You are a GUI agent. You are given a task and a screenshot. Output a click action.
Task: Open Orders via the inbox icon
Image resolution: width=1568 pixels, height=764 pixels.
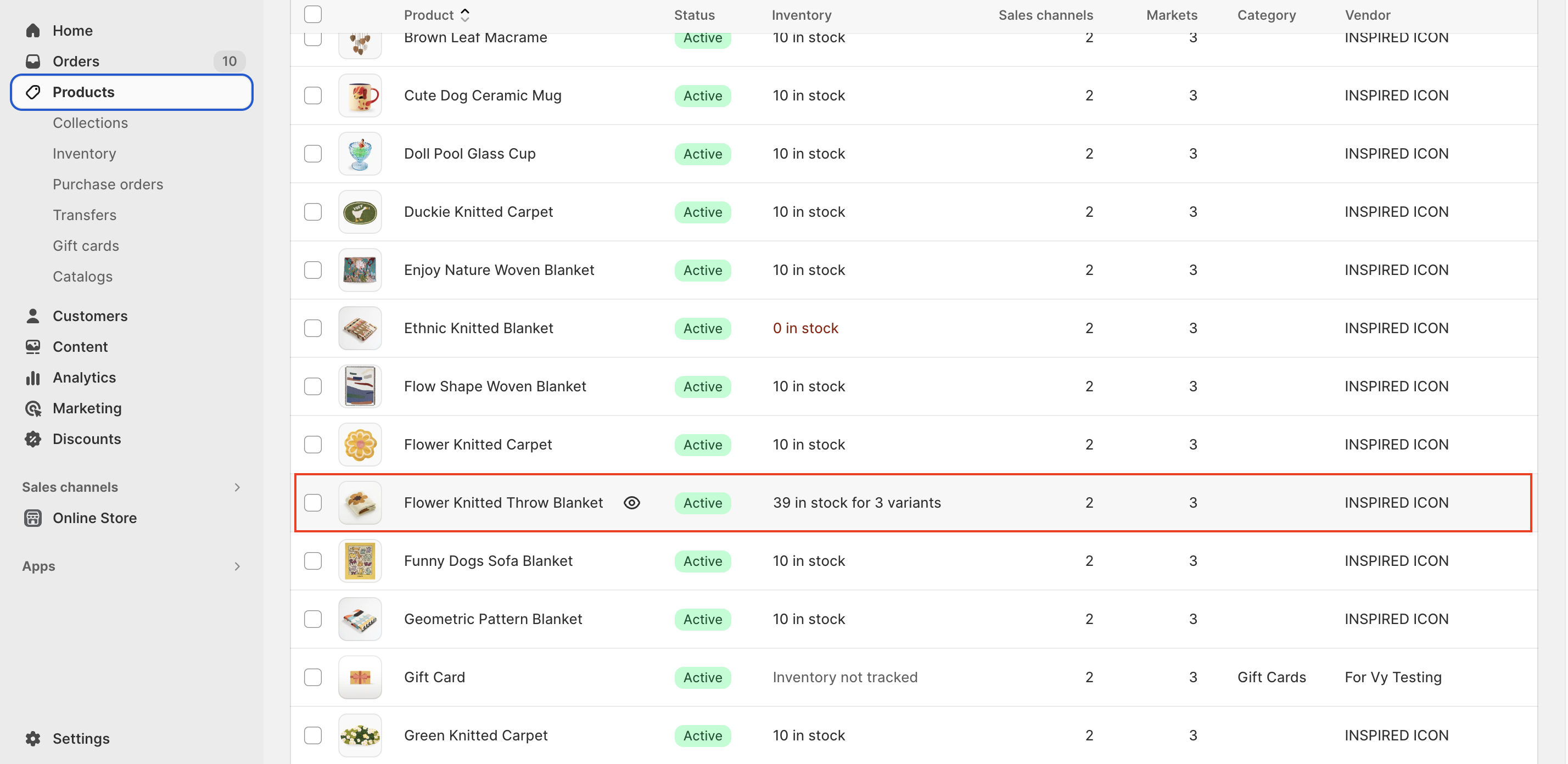33,61
